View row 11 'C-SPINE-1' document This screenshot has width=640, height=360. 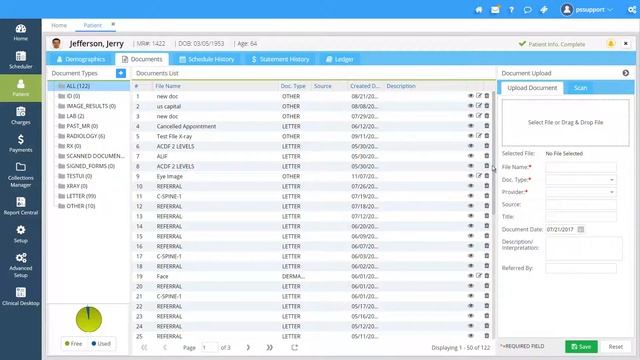pyautogui.click(x=471, y=196)
